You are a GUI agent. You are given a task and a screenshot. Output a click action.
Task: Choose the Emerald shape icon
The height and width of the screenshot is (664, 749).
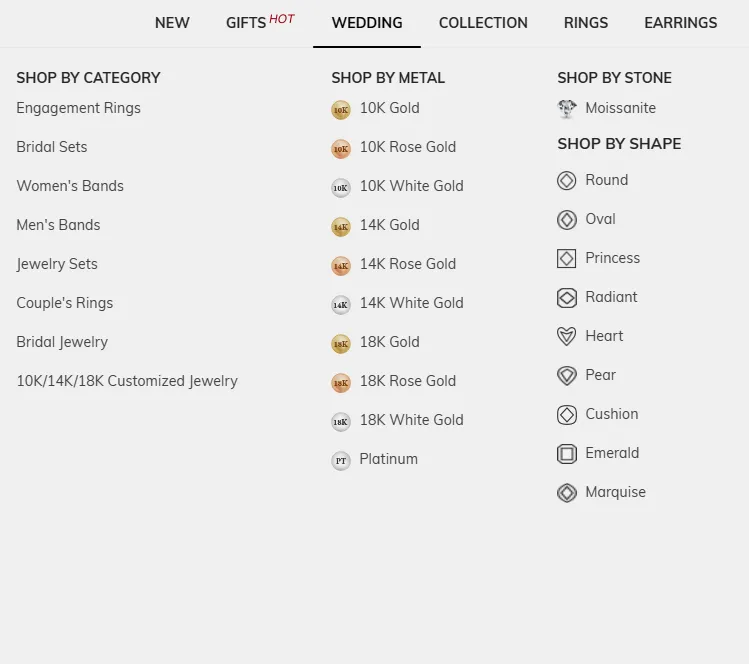click(x=567, y=454)
